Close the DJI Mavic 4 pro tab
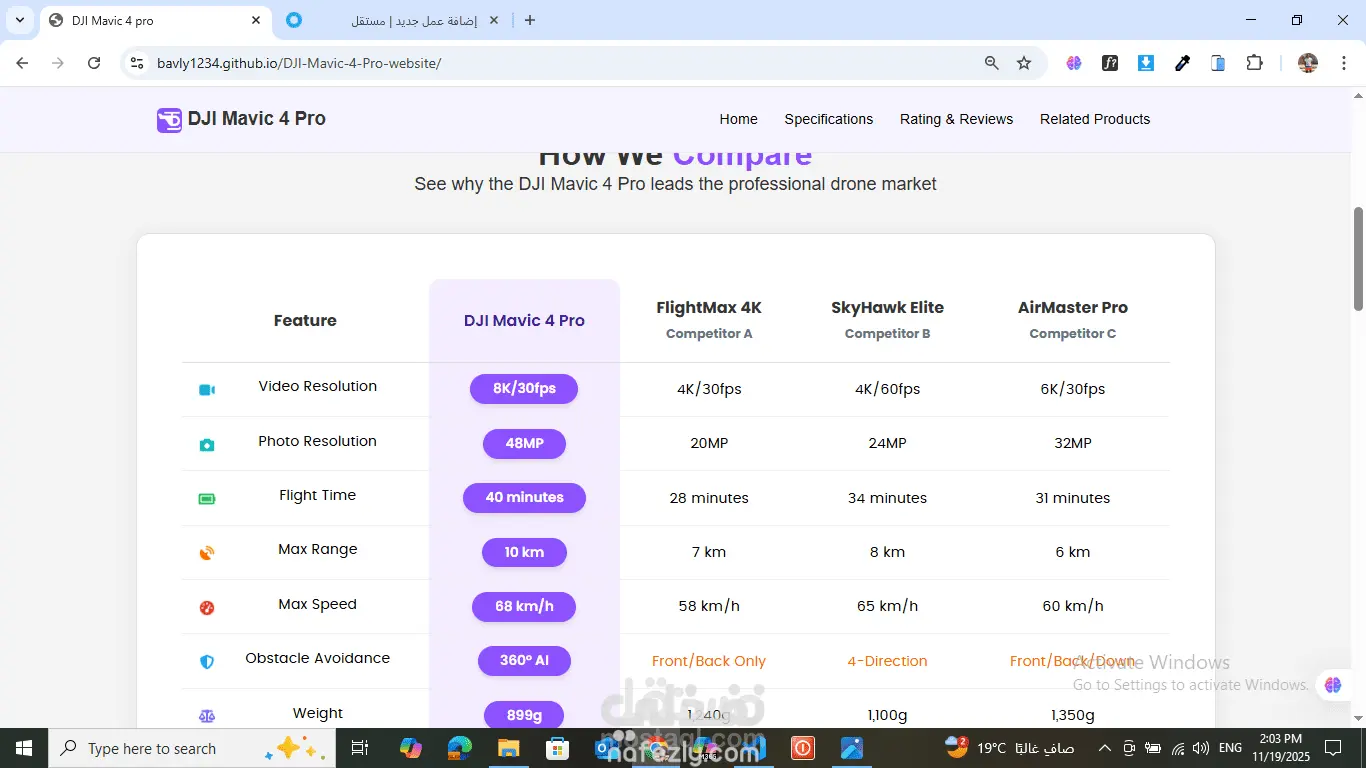Viewport: 1366px width, 768px height. (x=256, y=20)
